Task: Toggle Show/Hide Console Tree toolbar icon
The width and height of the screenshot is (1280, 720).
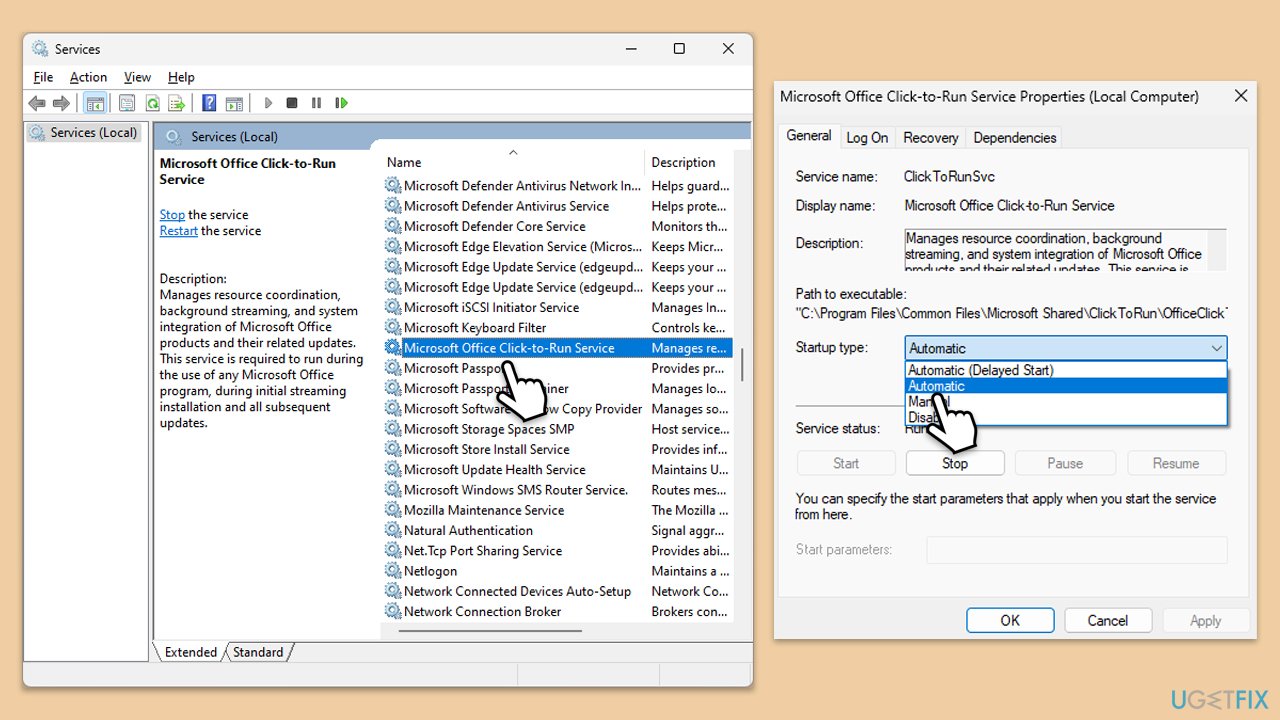Action: 95,103
